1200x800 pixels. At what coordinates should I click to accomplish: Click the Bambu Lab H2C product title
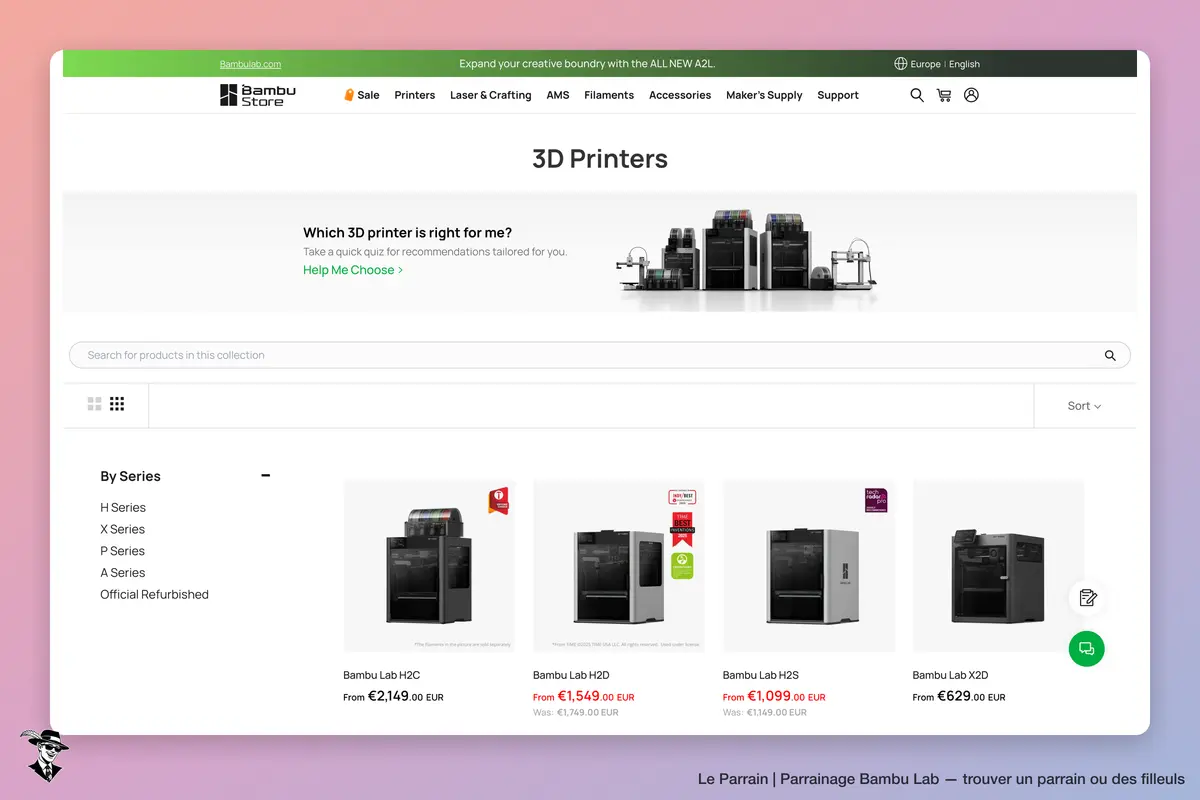pyautogui.click(x=382, y=675)
